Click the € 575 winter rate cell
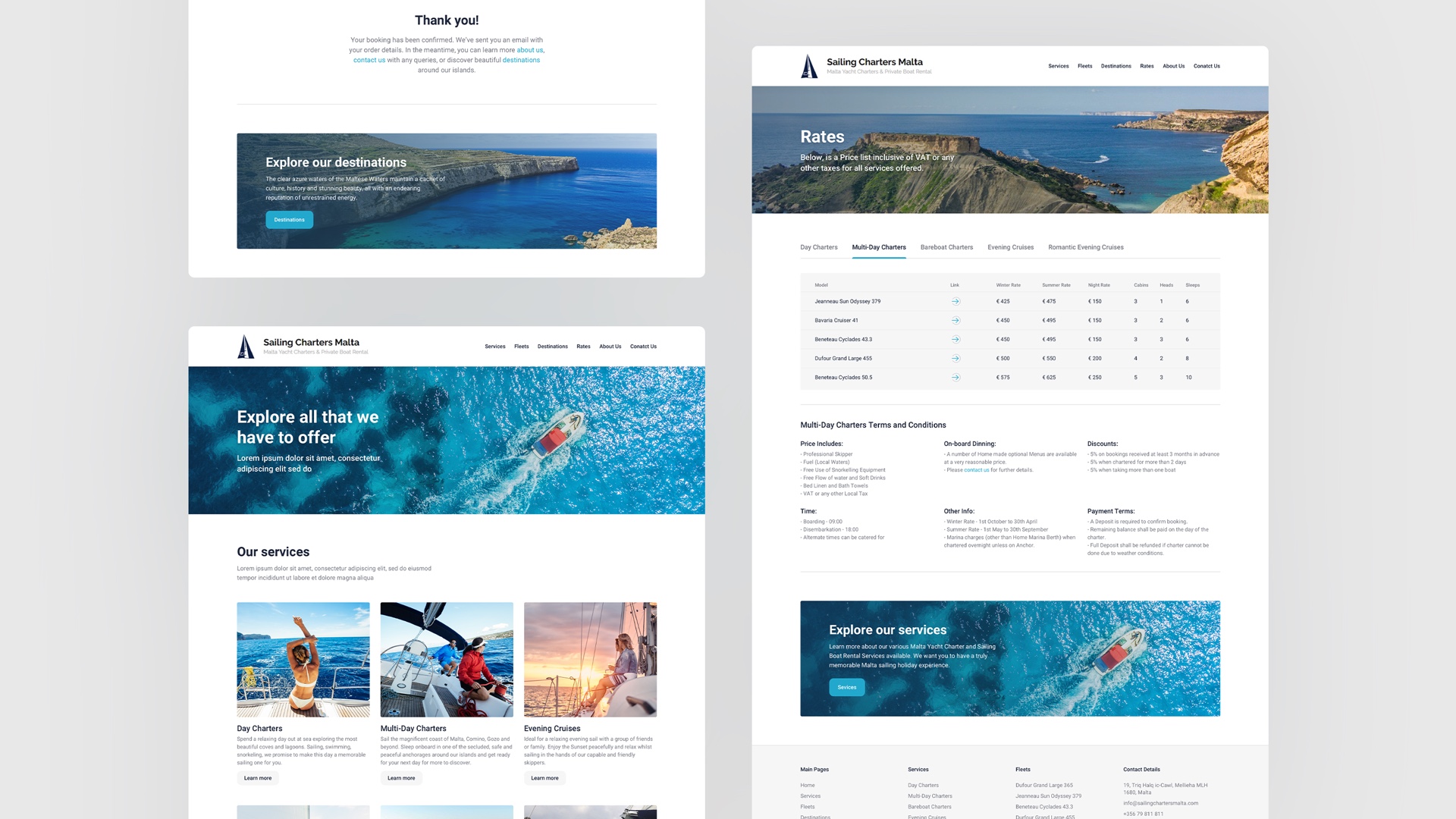1456x819 pixels. (1003, 377)
